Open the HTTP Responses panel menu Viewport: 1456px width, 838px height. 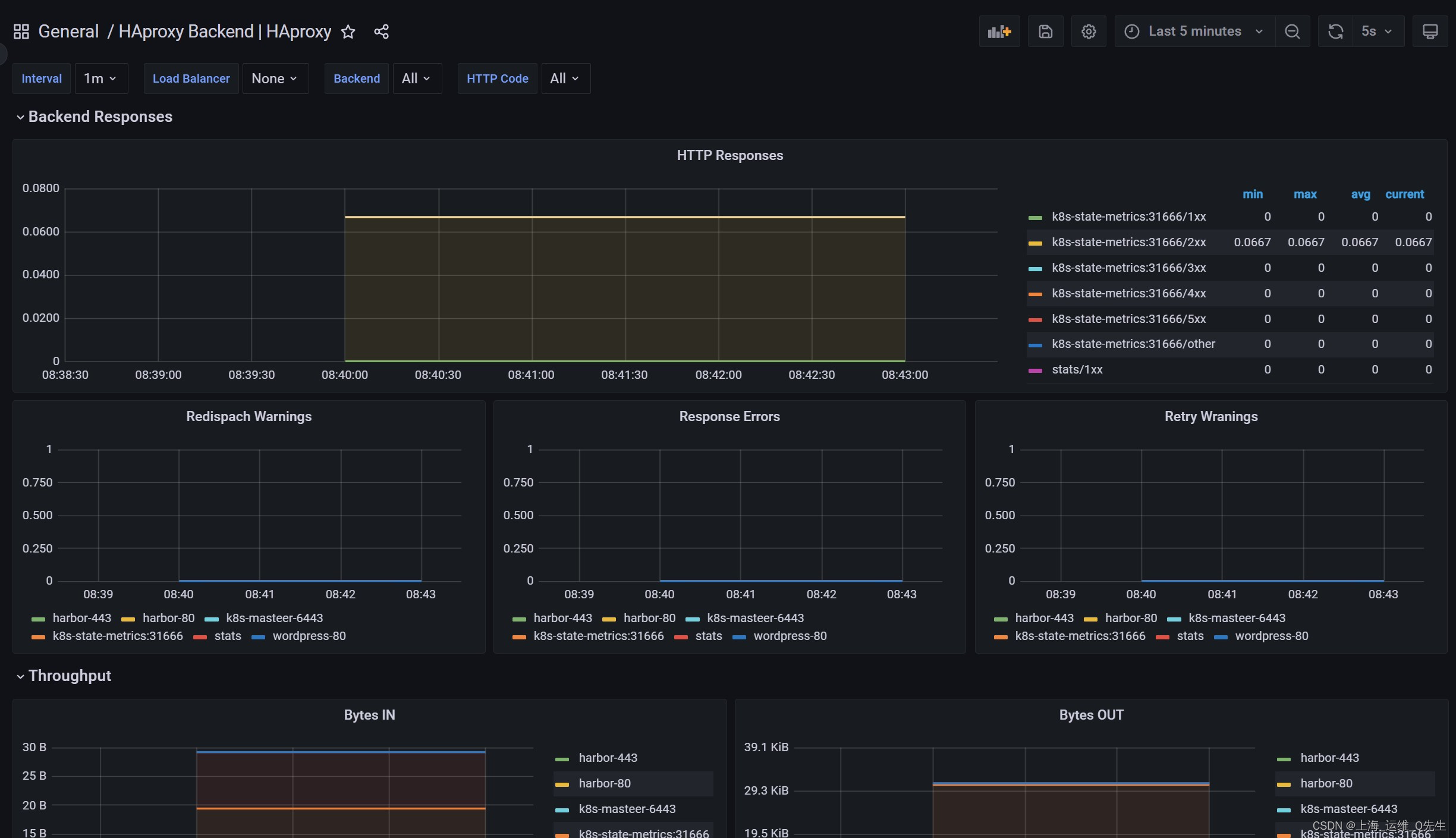click(x=729, y=155)
